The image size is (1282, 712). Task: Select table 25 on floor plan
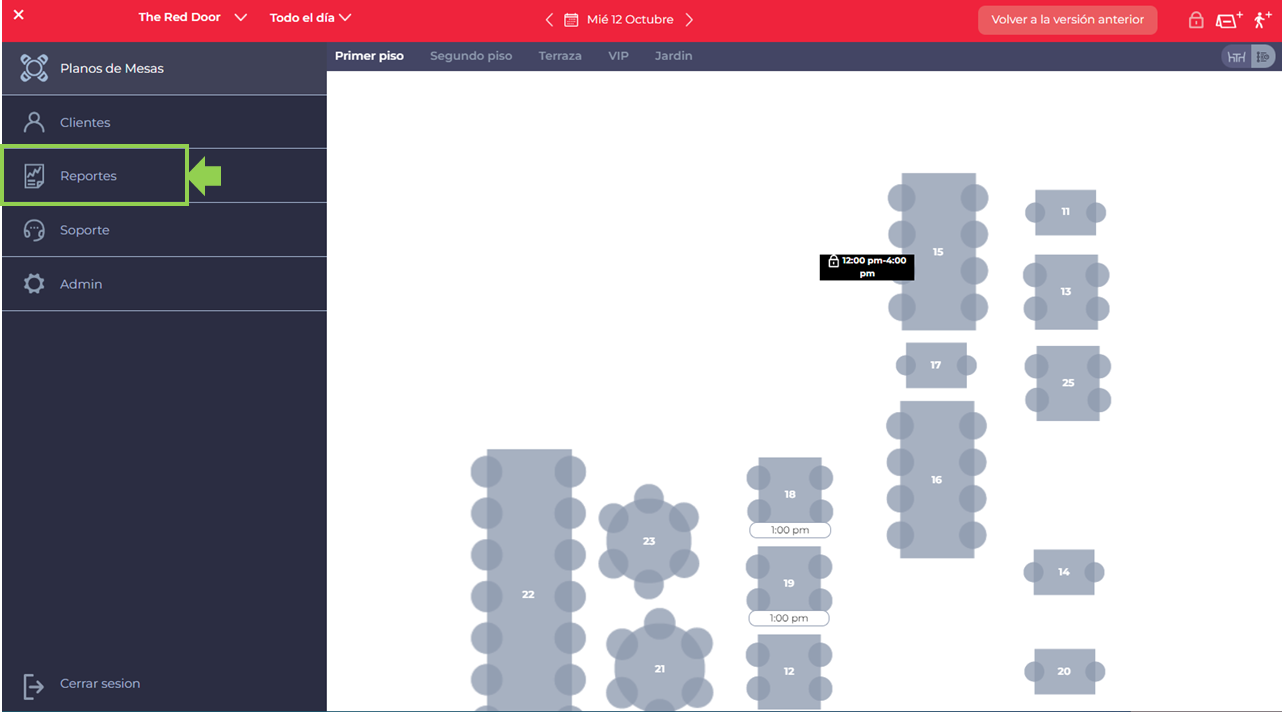click(1068, 383)
